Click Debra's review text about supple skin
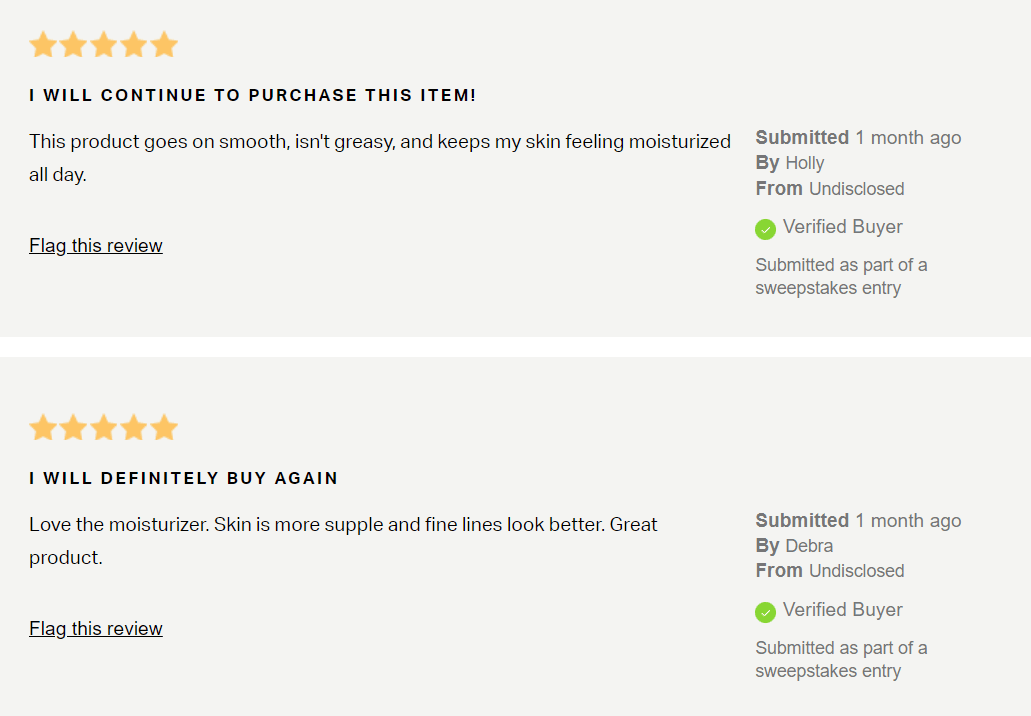1031x716 pixels. [343, 525]
